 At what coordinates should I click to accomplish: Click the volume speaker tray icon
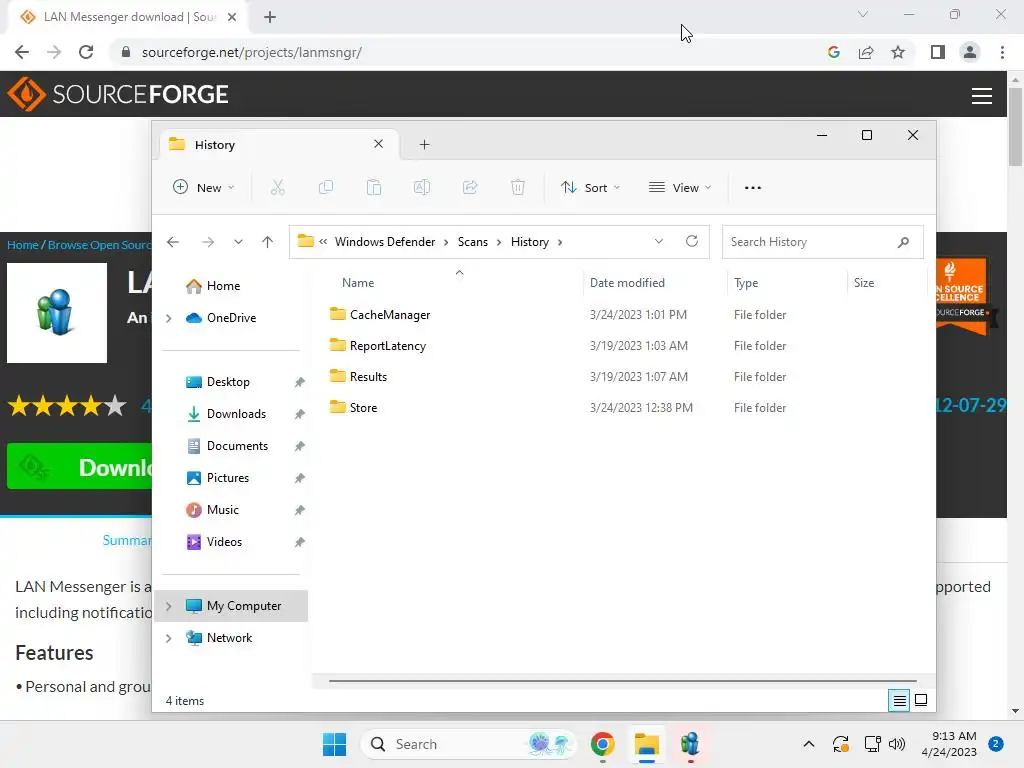coord(897,744)
